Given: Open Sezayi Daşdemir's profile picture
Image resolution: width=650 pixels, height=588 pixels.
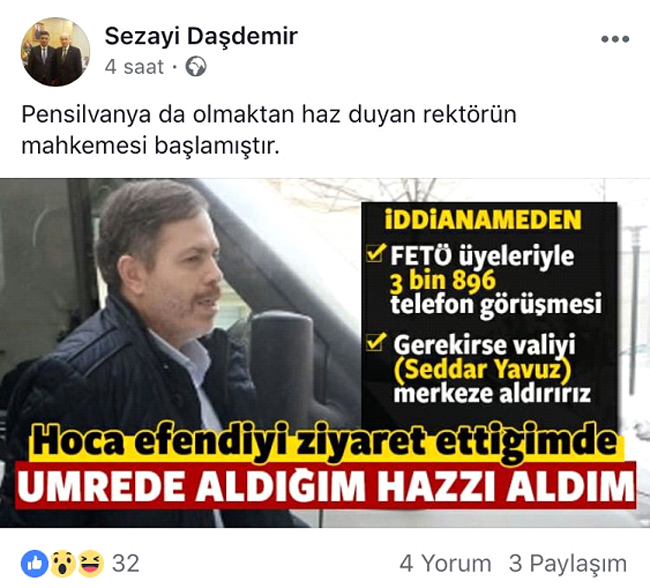Looking at the screenshot, I should tap(55, 52).
